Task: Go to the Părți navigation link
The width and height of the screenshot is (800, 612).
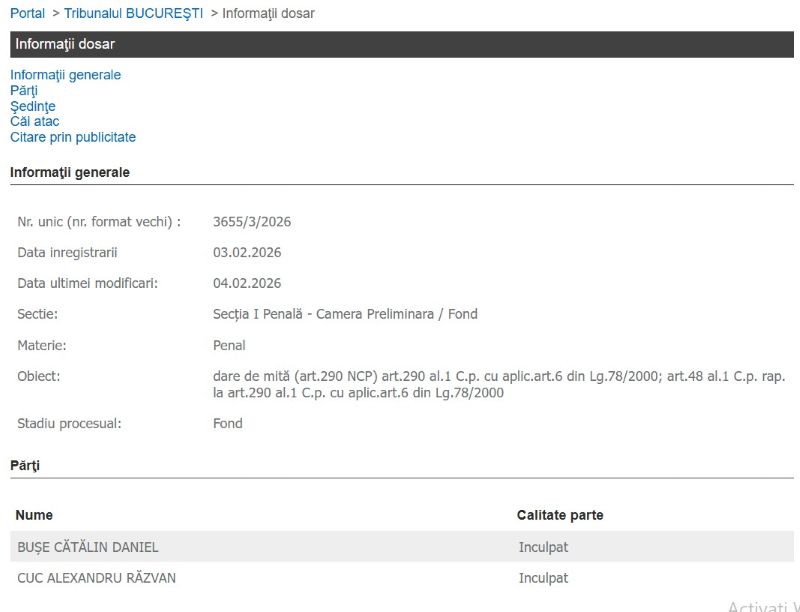Action: pos(24,90)
